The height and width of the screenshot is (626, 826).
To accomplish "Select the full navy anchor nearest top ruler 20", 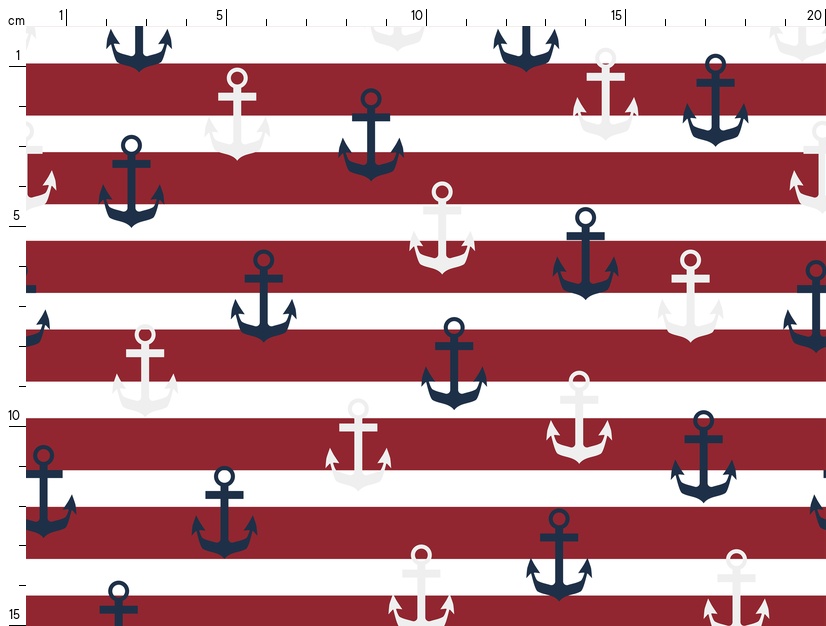I will click(715, 100).
